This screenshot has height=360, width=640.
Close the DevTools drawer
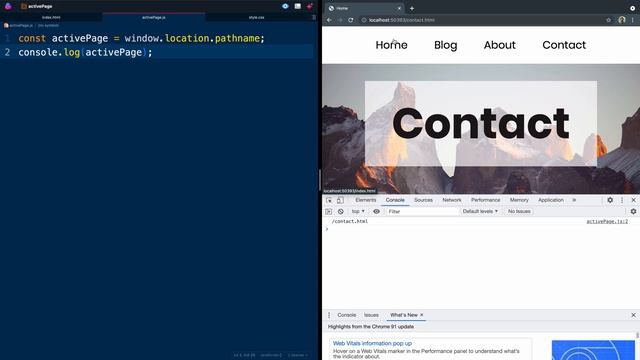click(x=633, y=315)
